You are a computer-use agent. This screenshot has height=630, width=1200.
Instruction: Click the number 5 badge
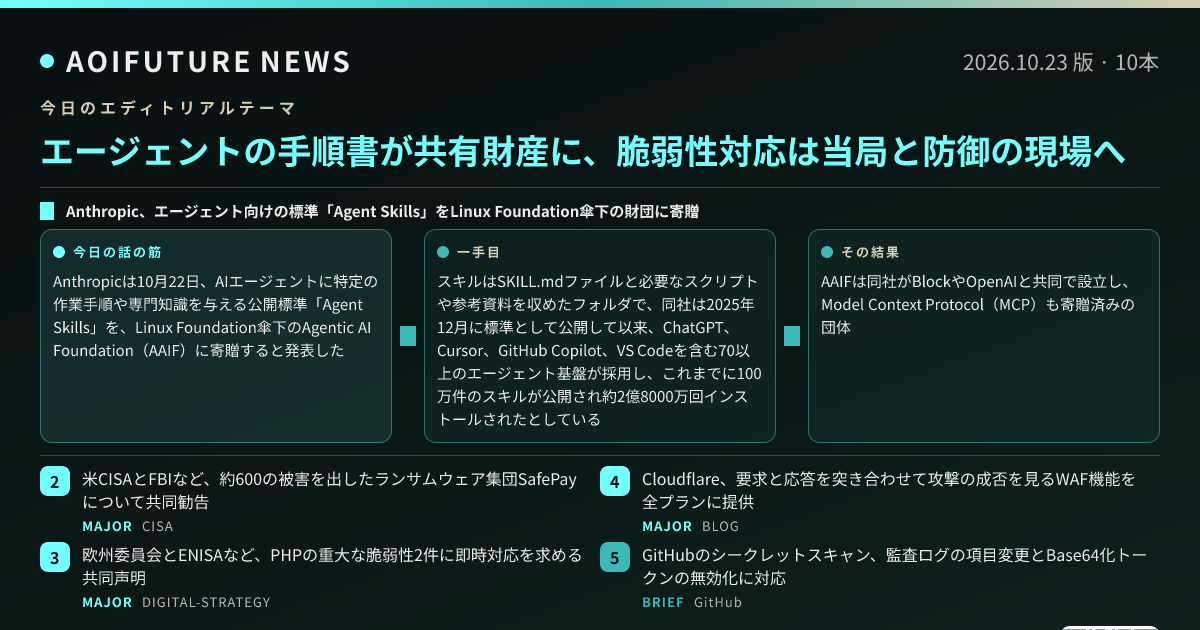tap(615, 557)
